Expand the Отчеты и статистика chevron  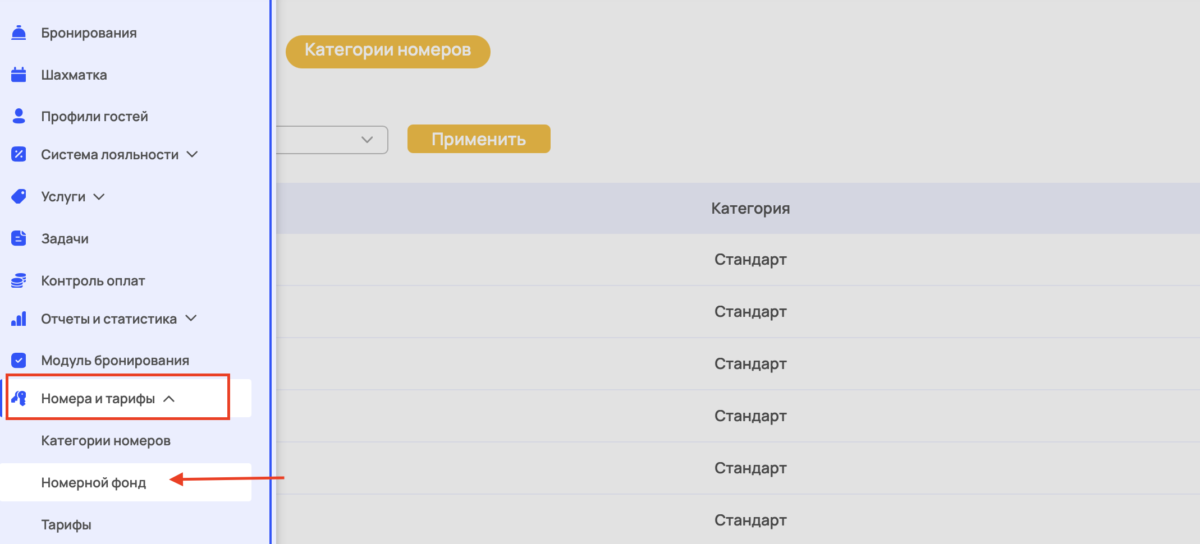click(192, 319)
